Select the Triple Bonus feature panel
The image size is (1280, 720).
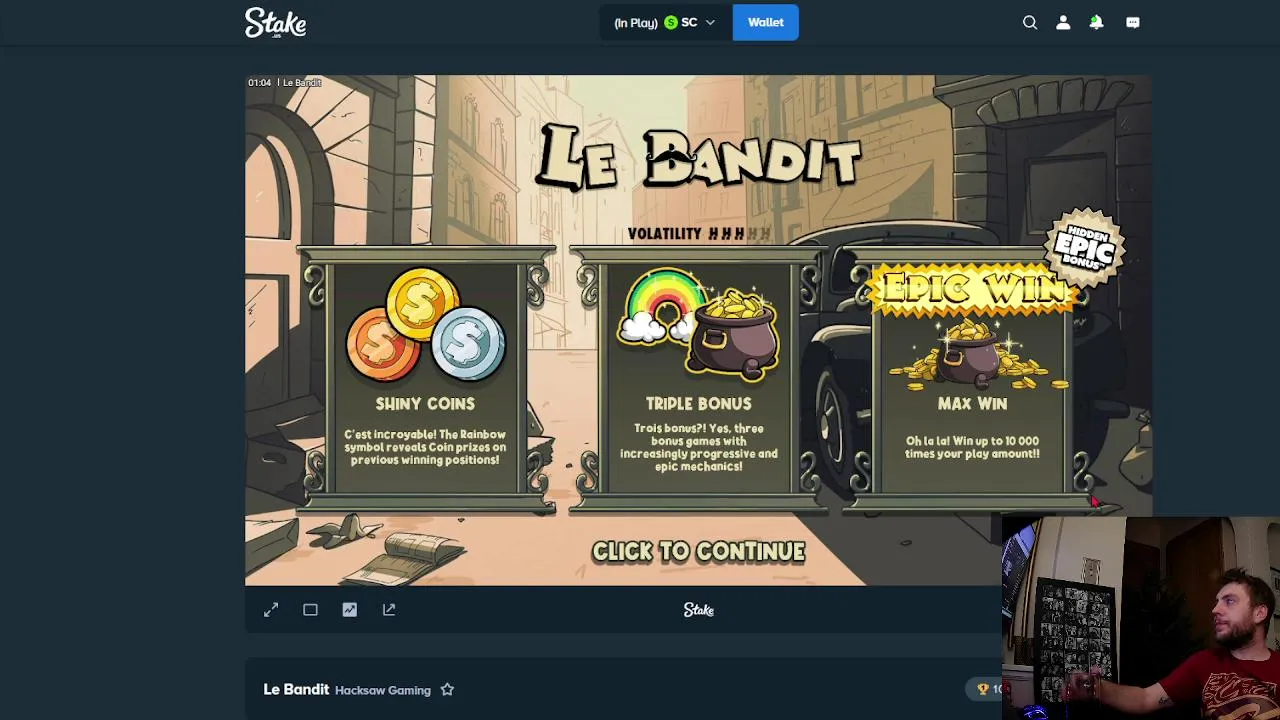click(698, 380)
